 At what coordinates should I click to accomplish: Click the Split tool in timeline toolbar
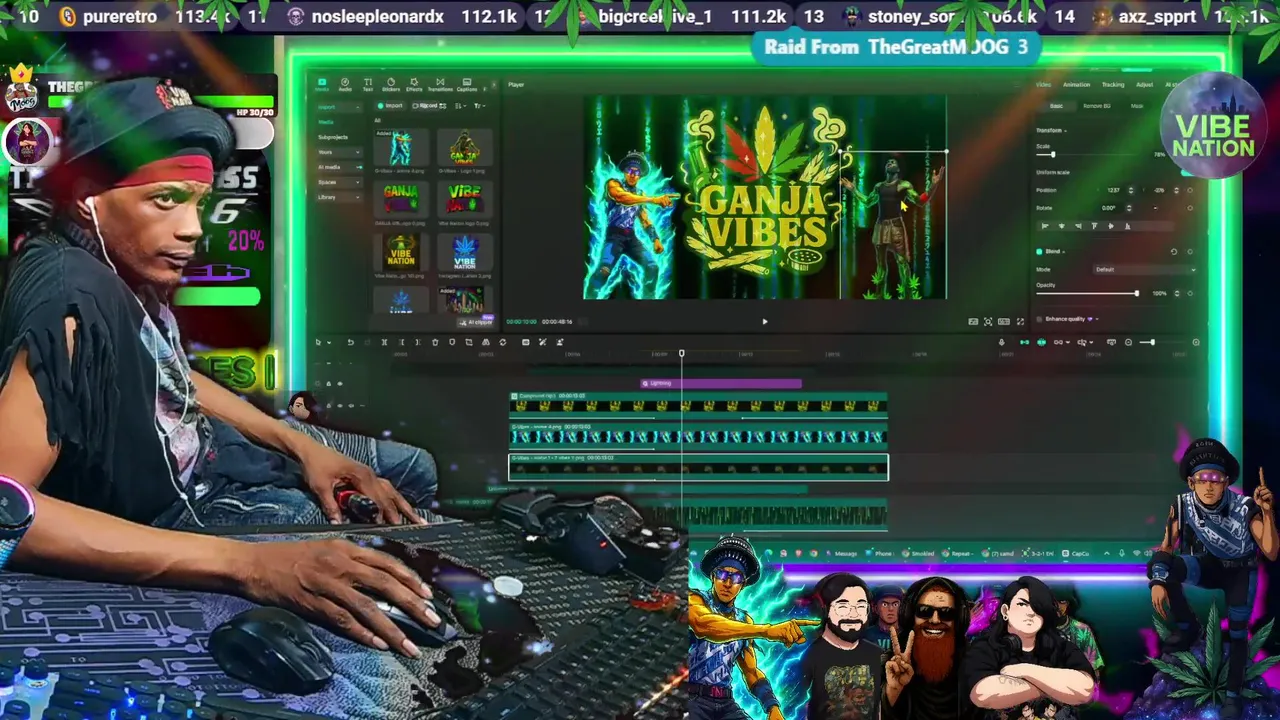click(385, 342)
